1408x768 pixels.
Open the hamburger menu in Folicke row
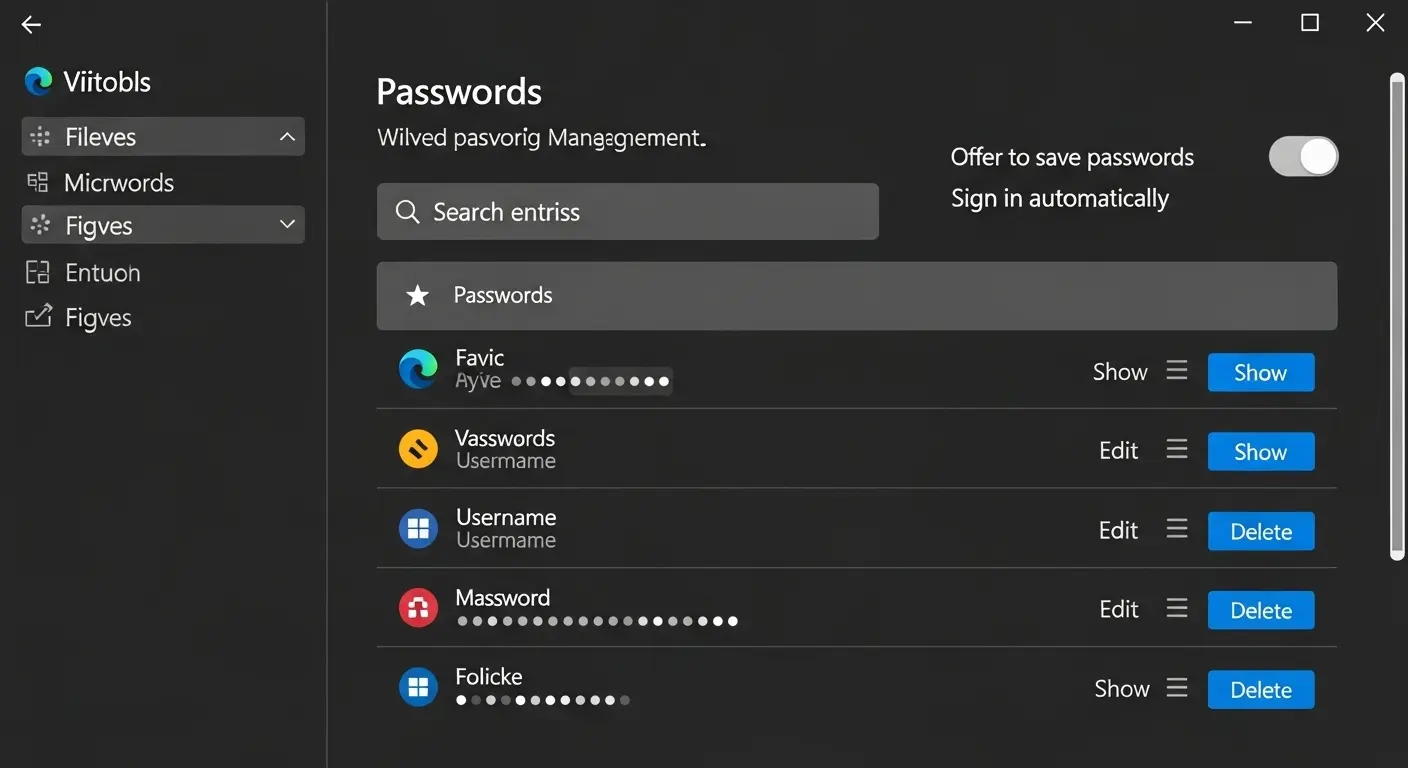pyautogui.click(x=1177, y=688)
